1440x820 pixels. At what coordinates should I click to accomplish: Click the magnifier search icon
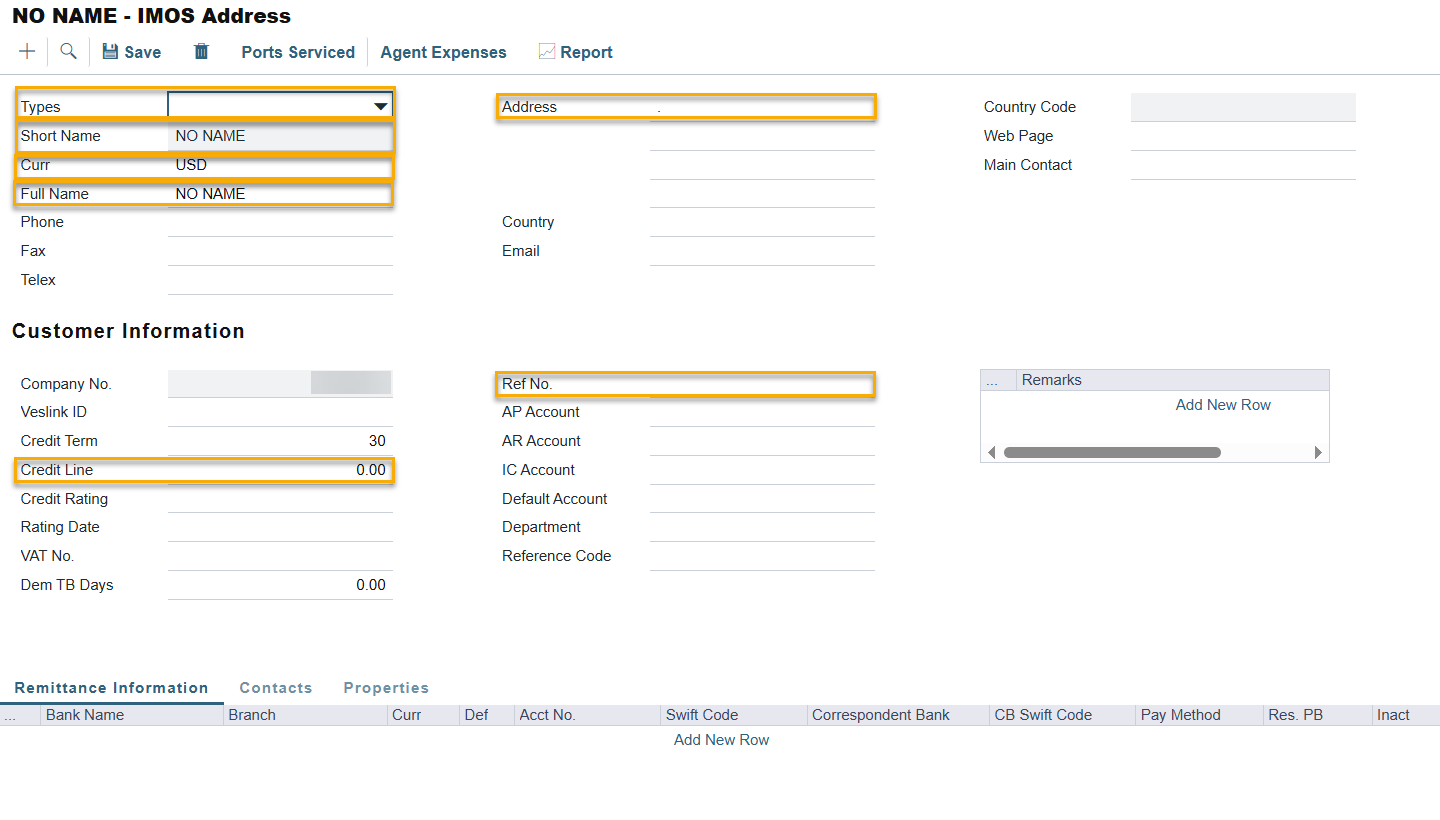click(x=68, y=52)
